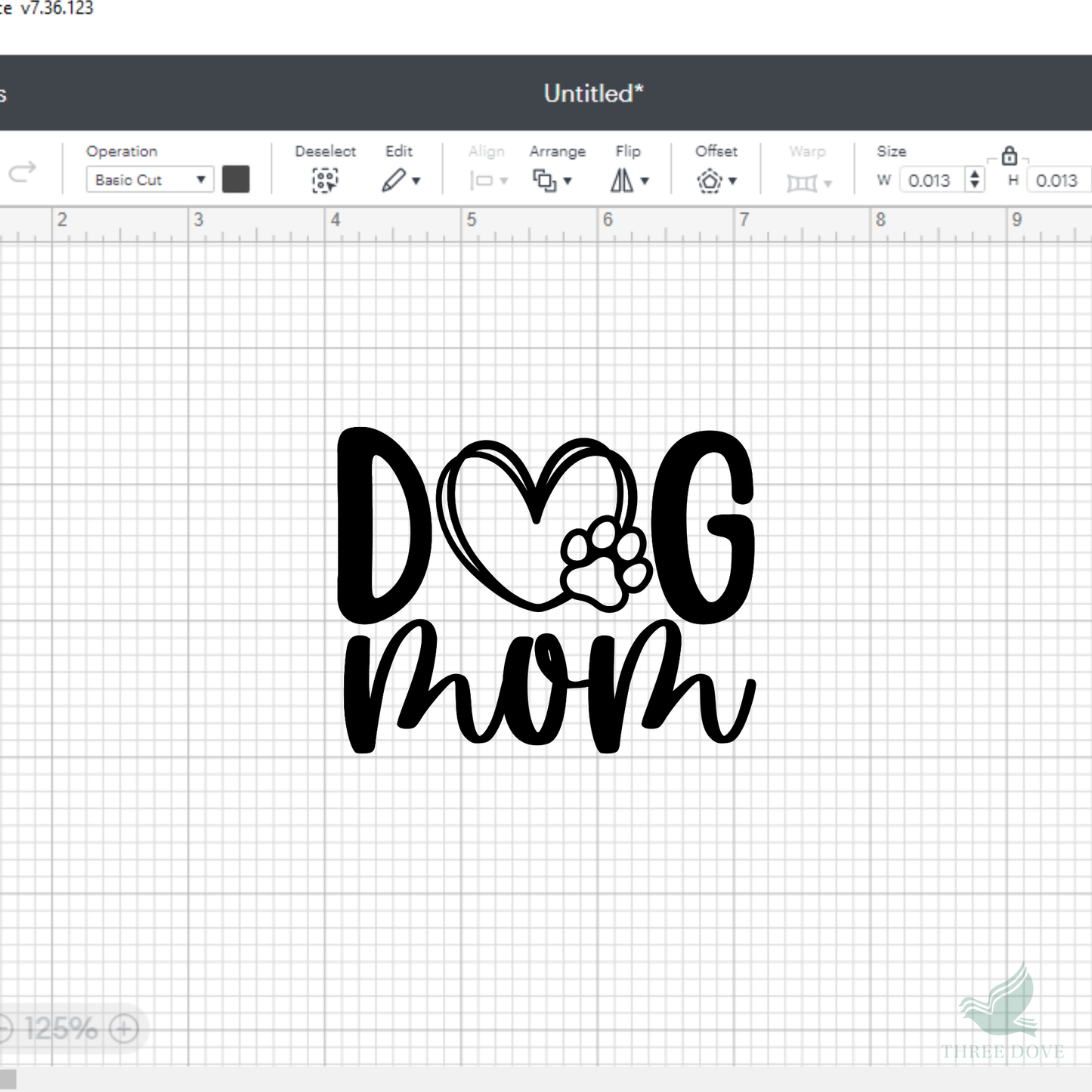Click the Warp icon
This screenshot has height=1092, width=1092.
coord(802,182)
